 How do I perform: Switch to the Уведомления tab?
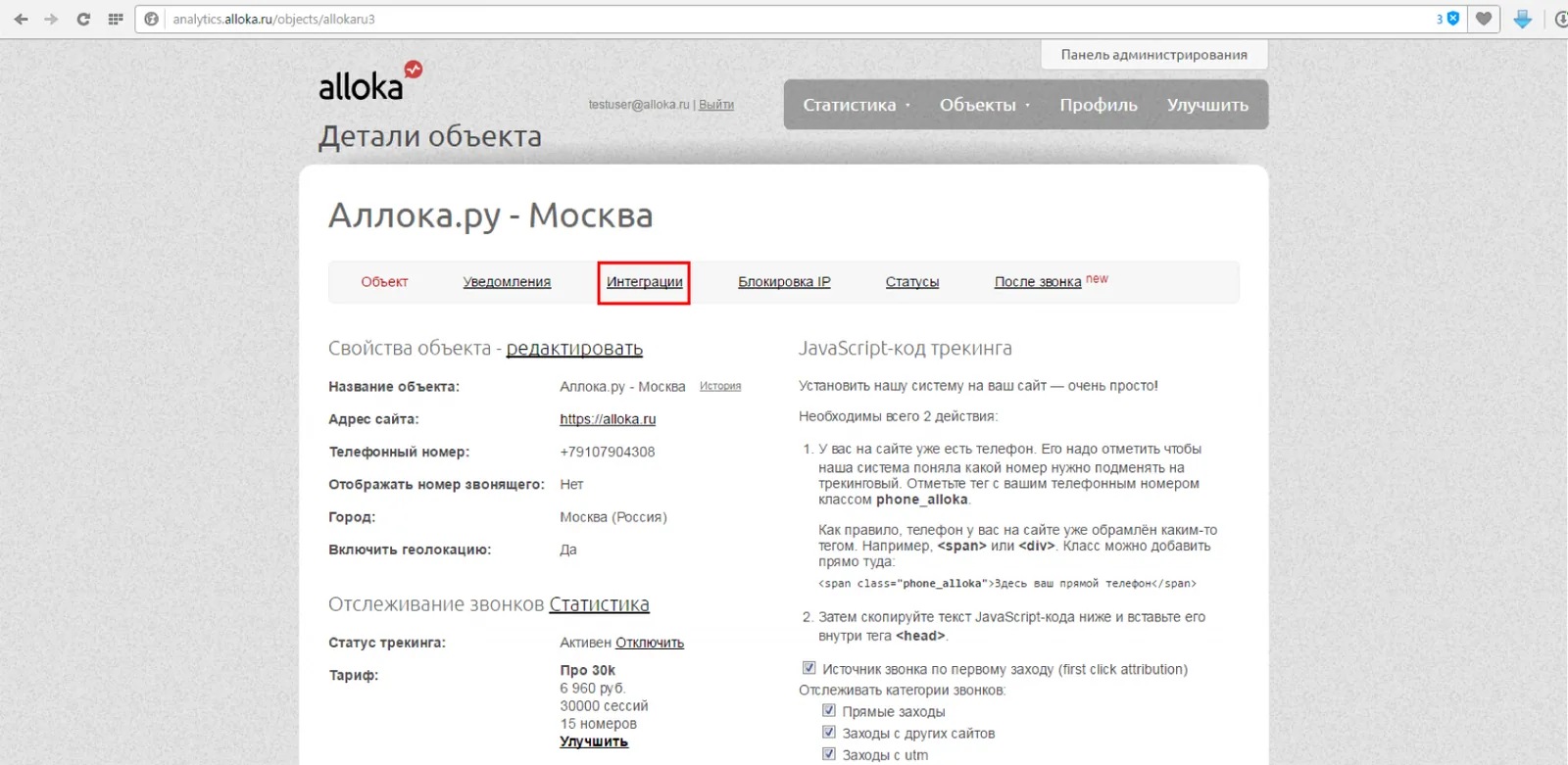click(507, 282)
